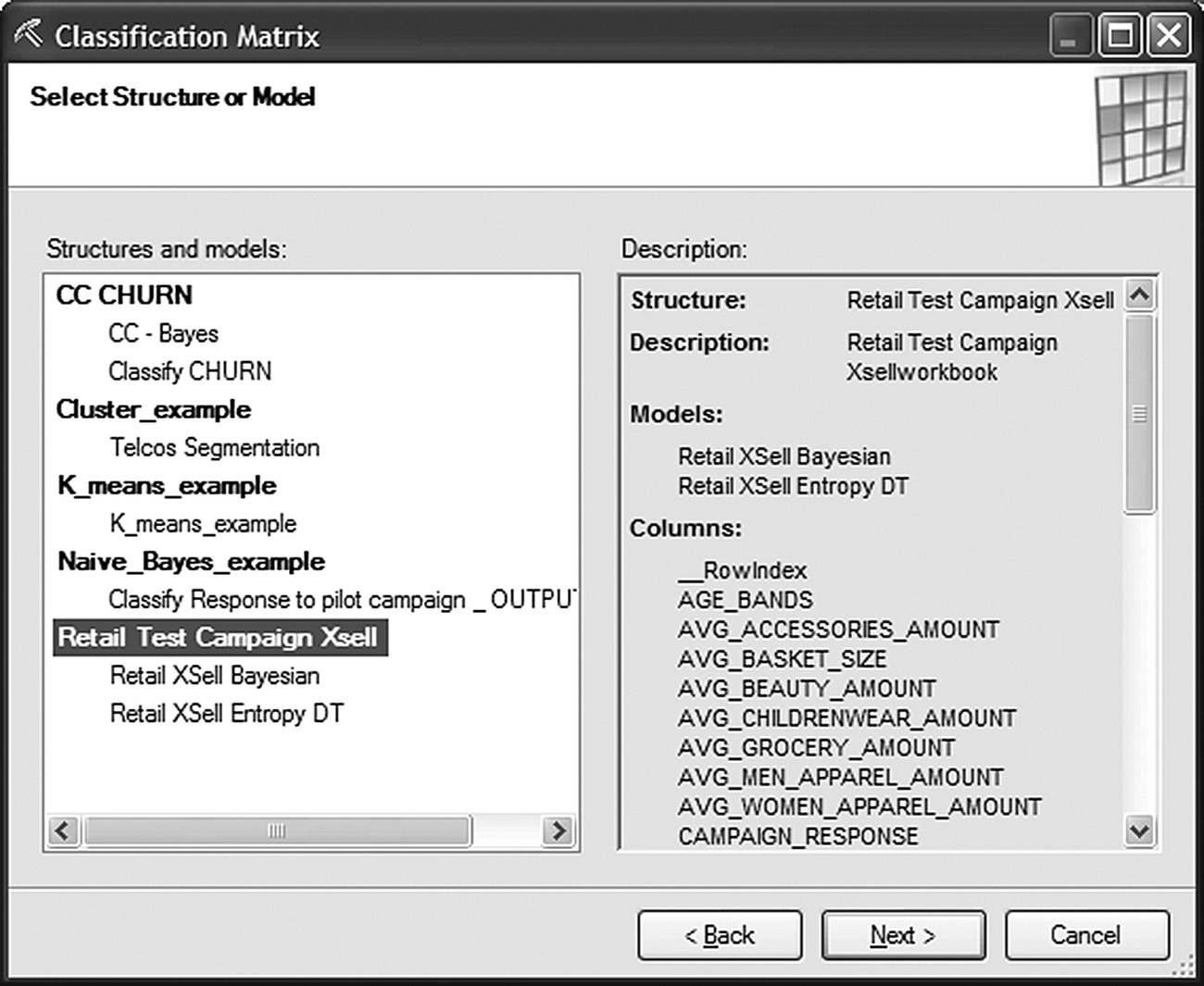Select the CC CHURN structure

point(124,295)
